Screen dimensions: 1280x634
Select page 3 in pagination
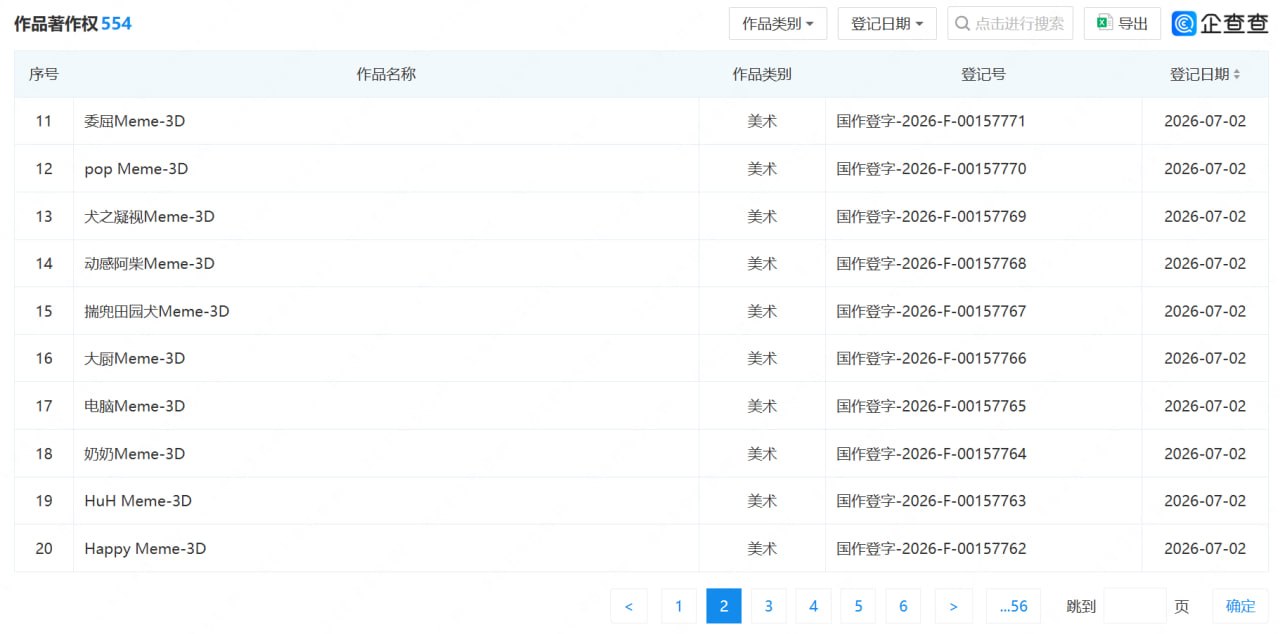click(769, 606)
